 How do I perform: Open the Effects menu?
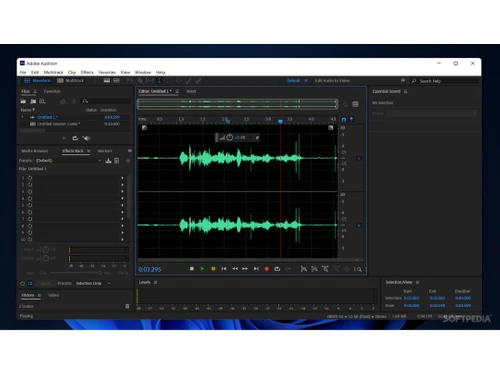[x=87, y=72]
